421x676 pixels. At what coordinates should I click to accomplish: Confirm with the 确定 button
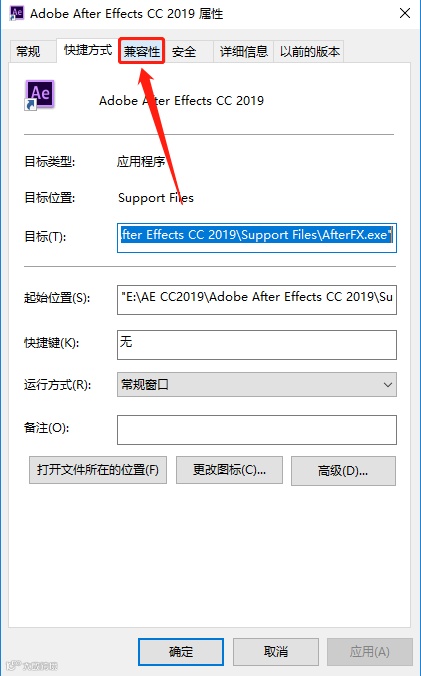181,651
